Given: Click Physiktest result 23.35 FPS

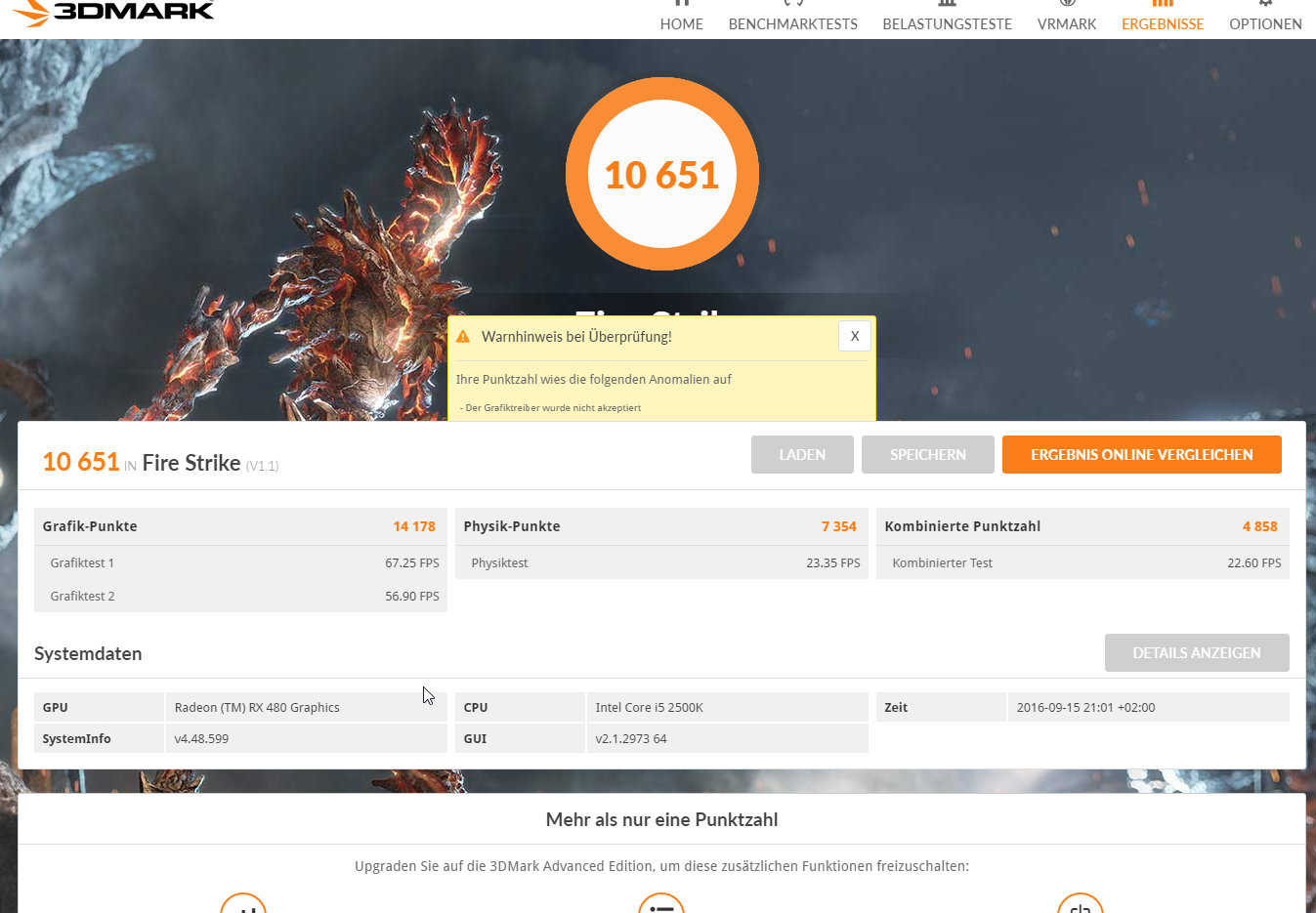Looking at the screenshot, I should tap(833, 563).
